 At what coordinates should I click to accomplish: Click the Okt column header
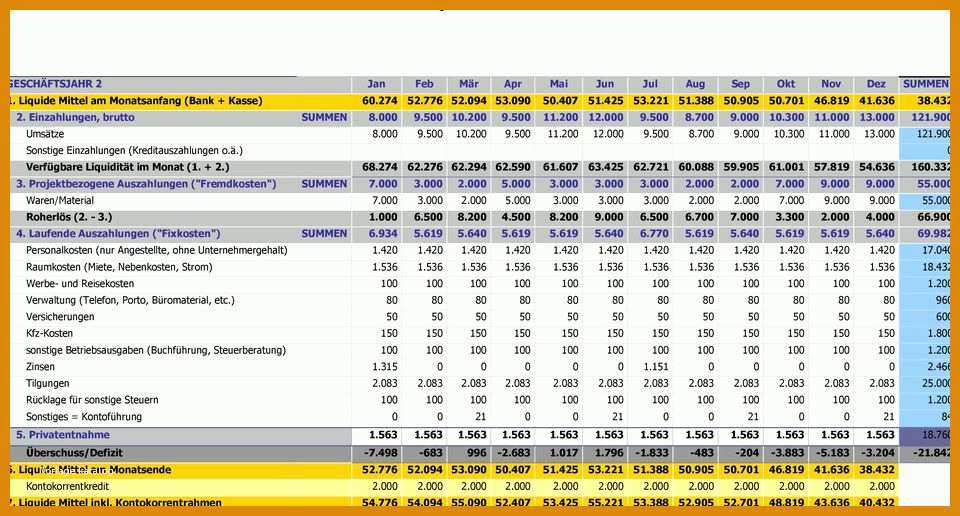[x=786, y=84]
